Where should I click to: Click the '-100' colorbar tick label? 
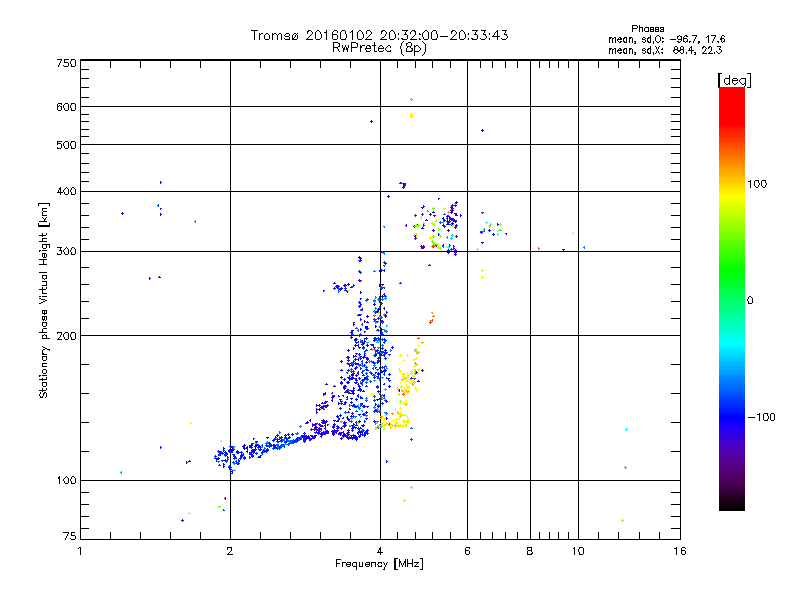tap(761, 417)
